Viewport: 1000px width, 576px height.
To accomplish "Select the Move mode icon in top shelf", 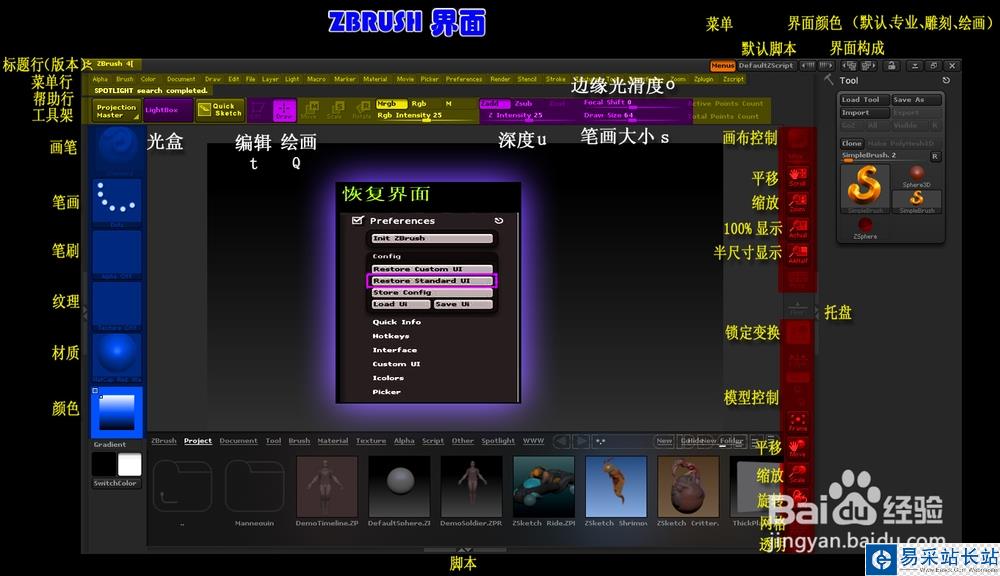I will pos(310,110).
